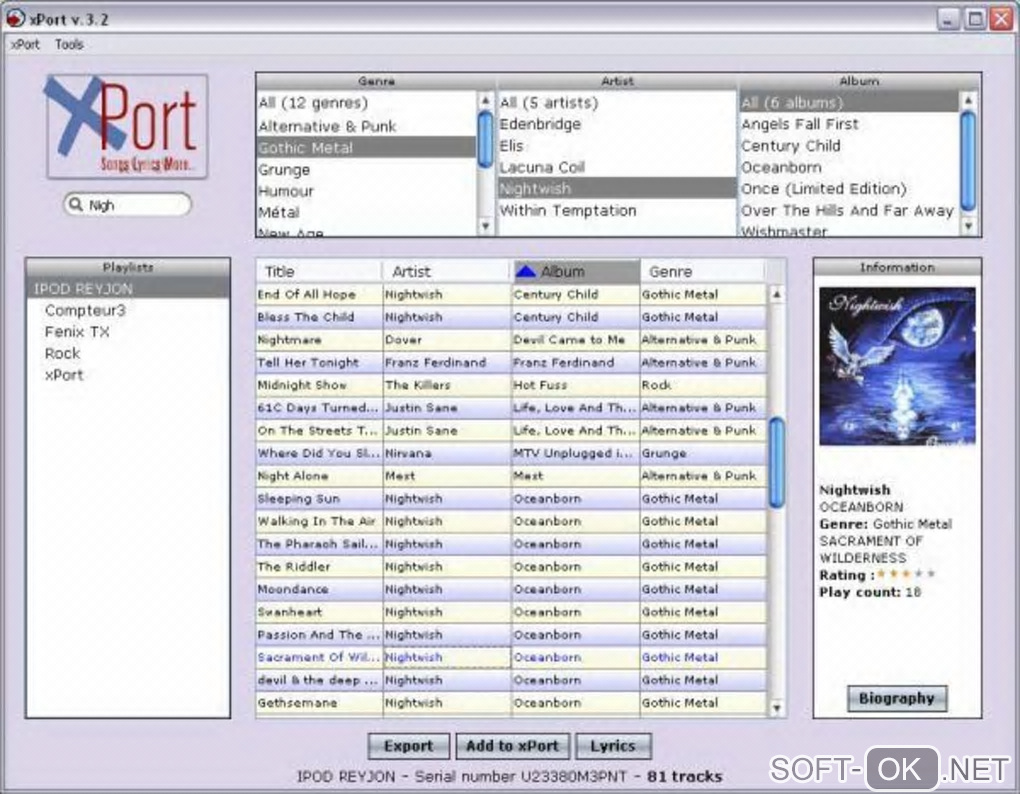This screenshot has height=794, width=1020.
Task: Click the track list scrollbar thumb
Action: pyautogui.click(x=776, y=463)
